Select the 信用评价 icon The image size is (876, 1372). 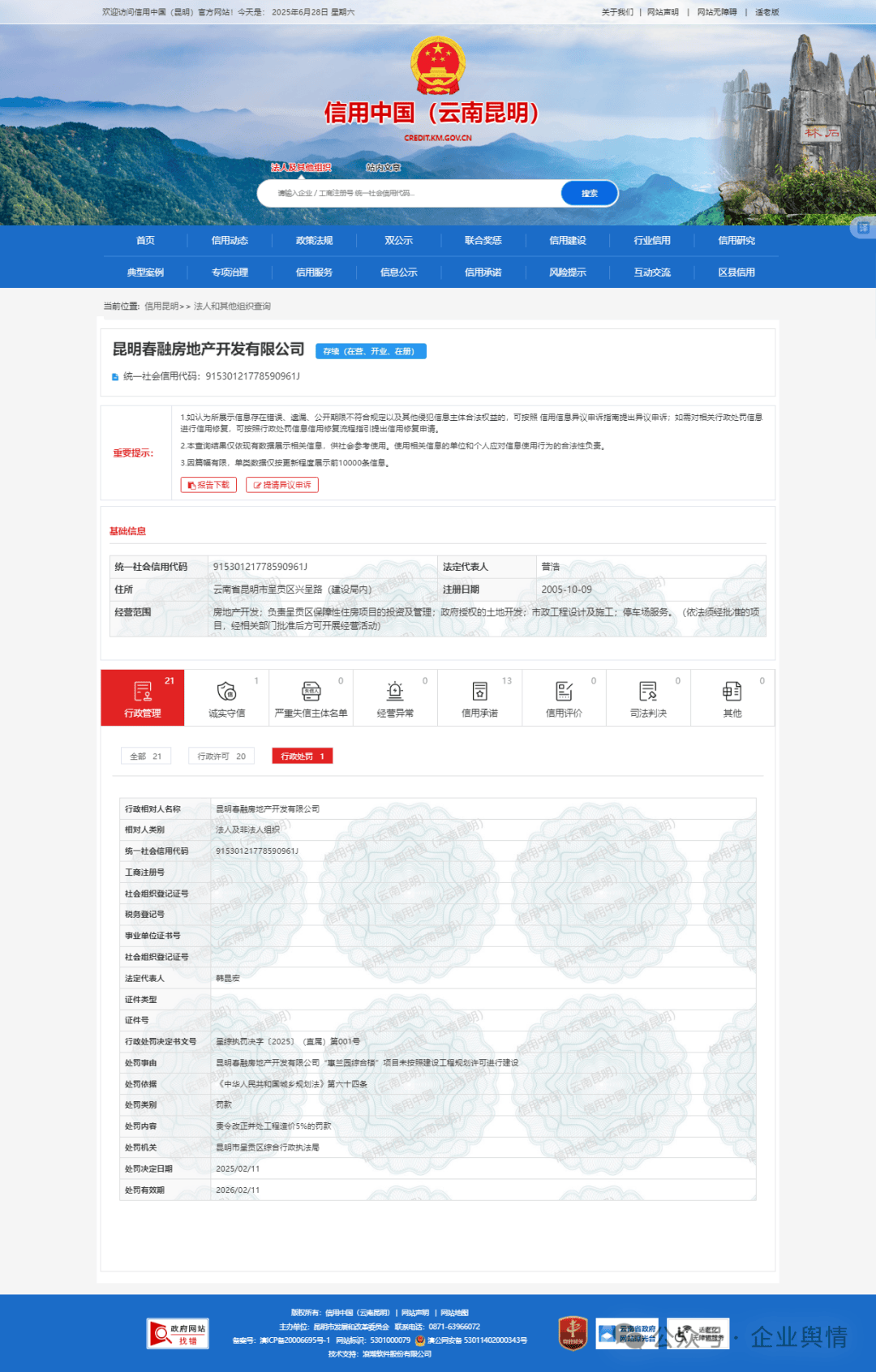(x=564, y=692)
